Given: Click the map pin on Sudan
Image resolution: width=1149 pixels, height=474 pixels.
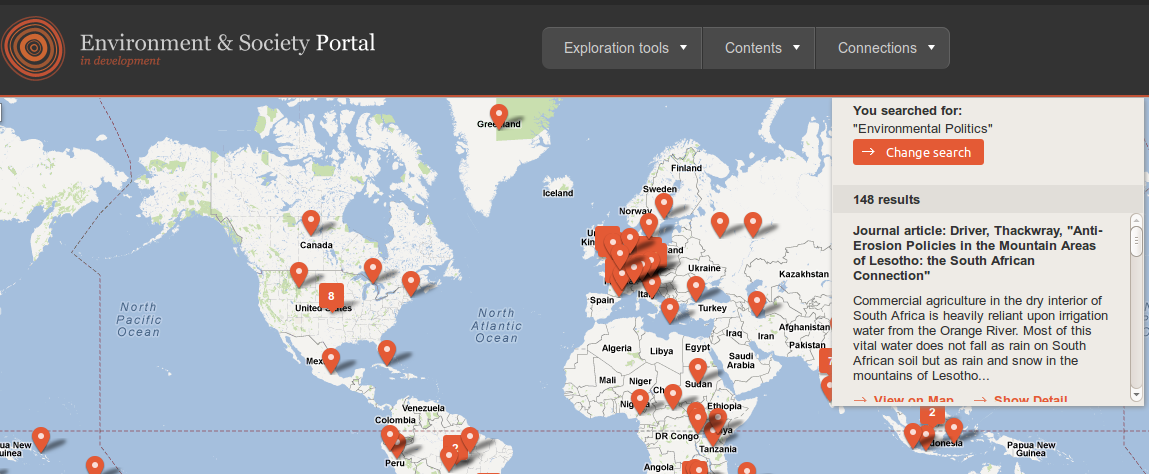Looking at the screenshot, I should tap(697, 370).
